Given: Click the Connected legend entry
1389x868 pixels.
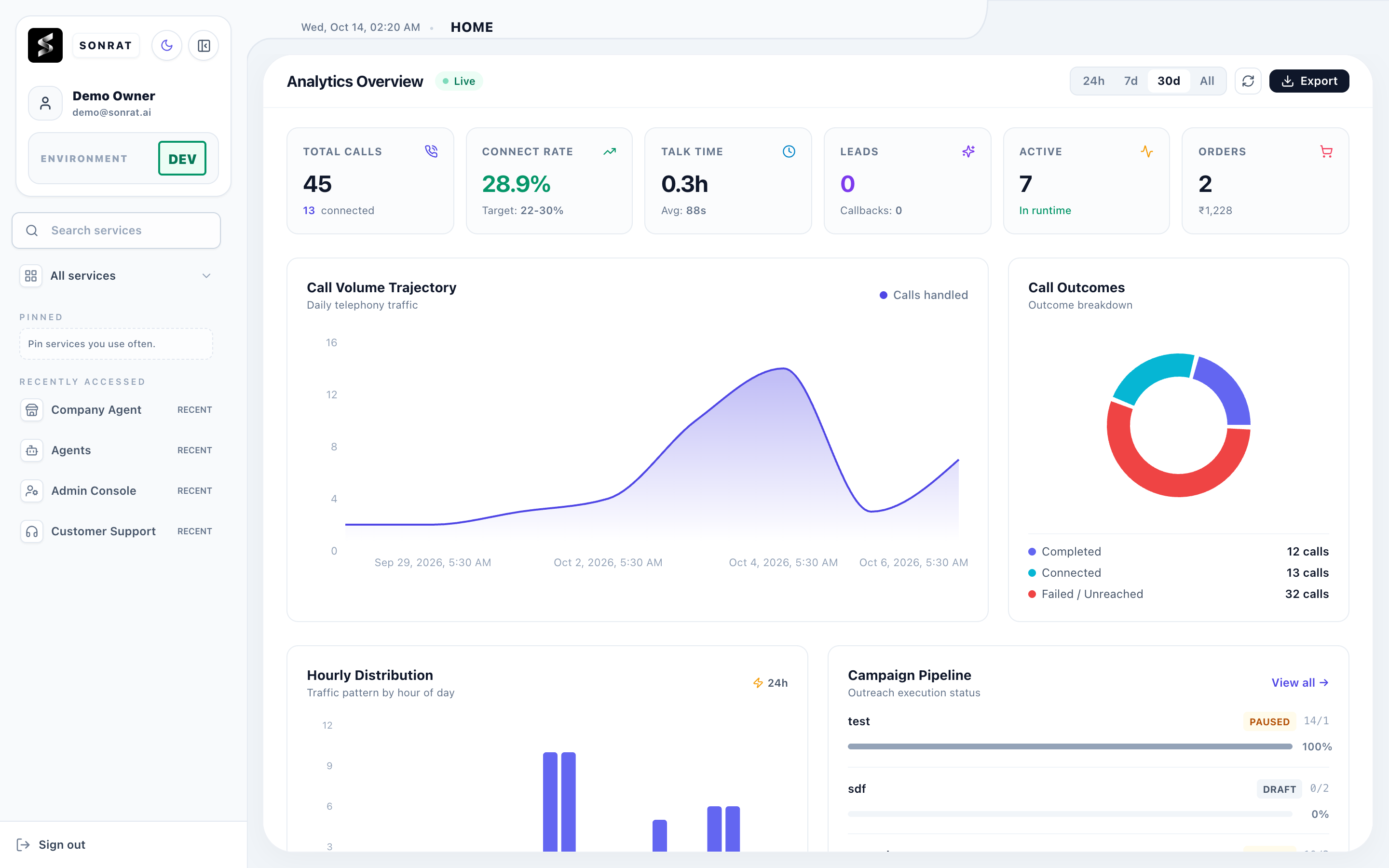Looking at the screenshot, I should click(1178, 573).
